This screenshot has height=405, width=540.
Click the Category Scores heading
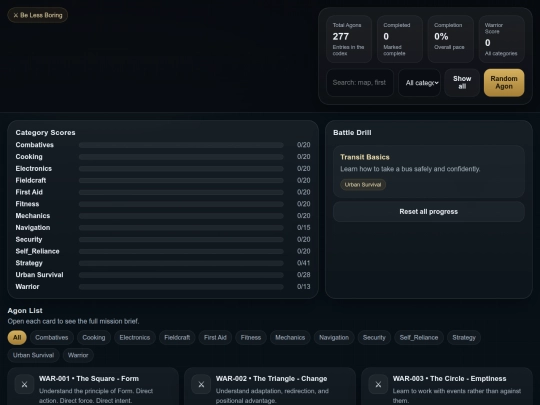[x=45, y=133]
